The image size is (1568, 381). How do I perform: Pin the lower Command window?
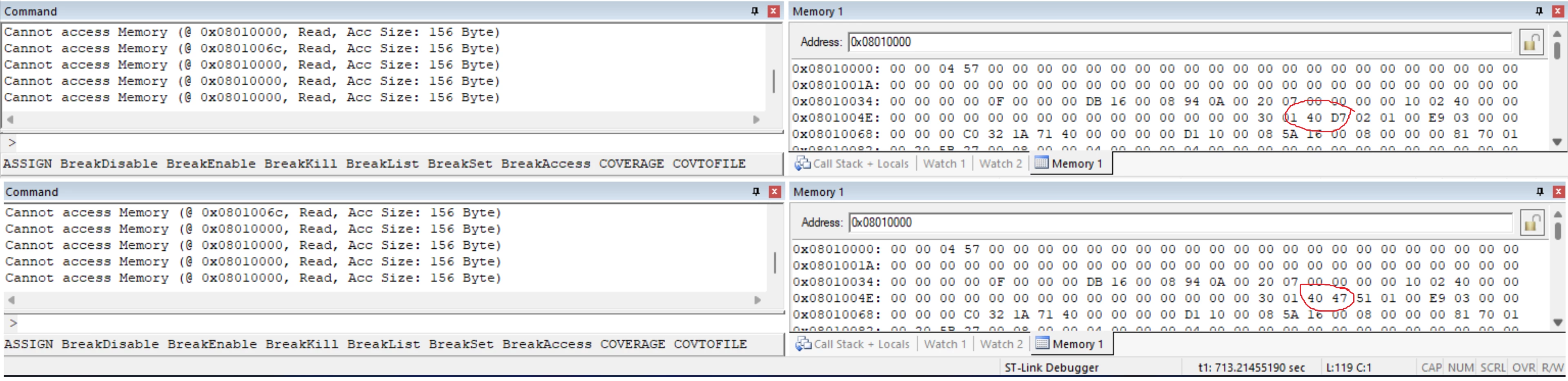(756, 192)
